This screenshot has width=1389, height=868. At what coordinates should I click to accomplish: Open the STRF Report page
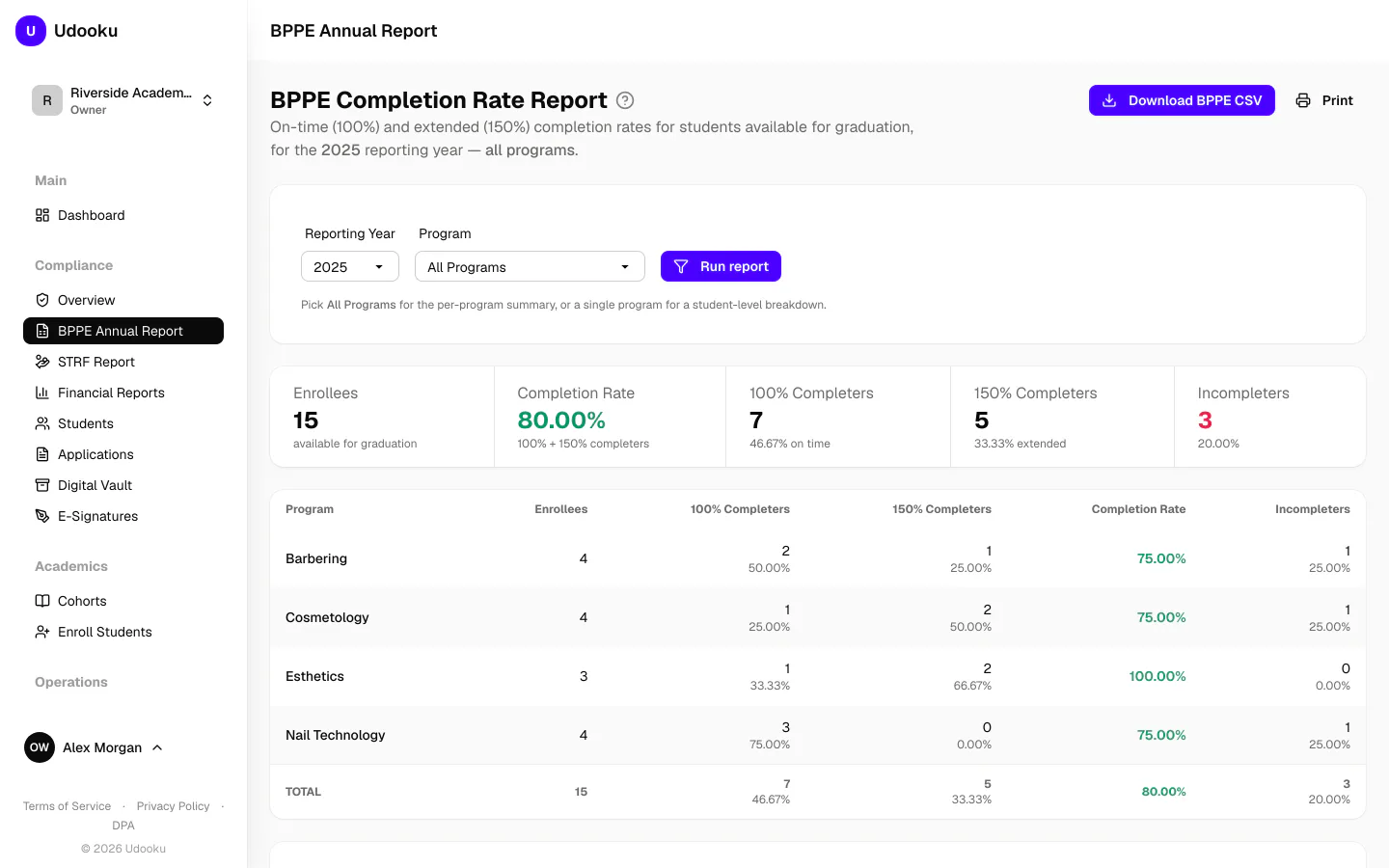point(123,362)
